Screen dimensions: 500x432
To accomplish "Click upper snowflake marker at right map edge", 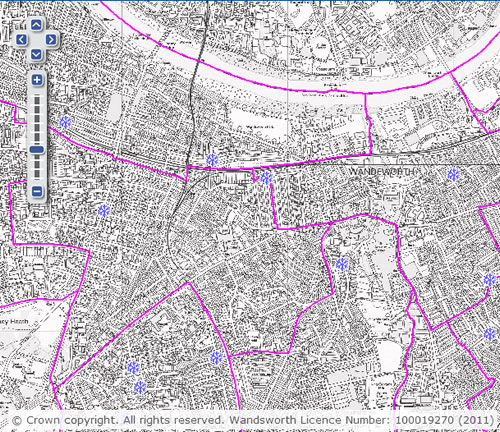I will (490, 280).
